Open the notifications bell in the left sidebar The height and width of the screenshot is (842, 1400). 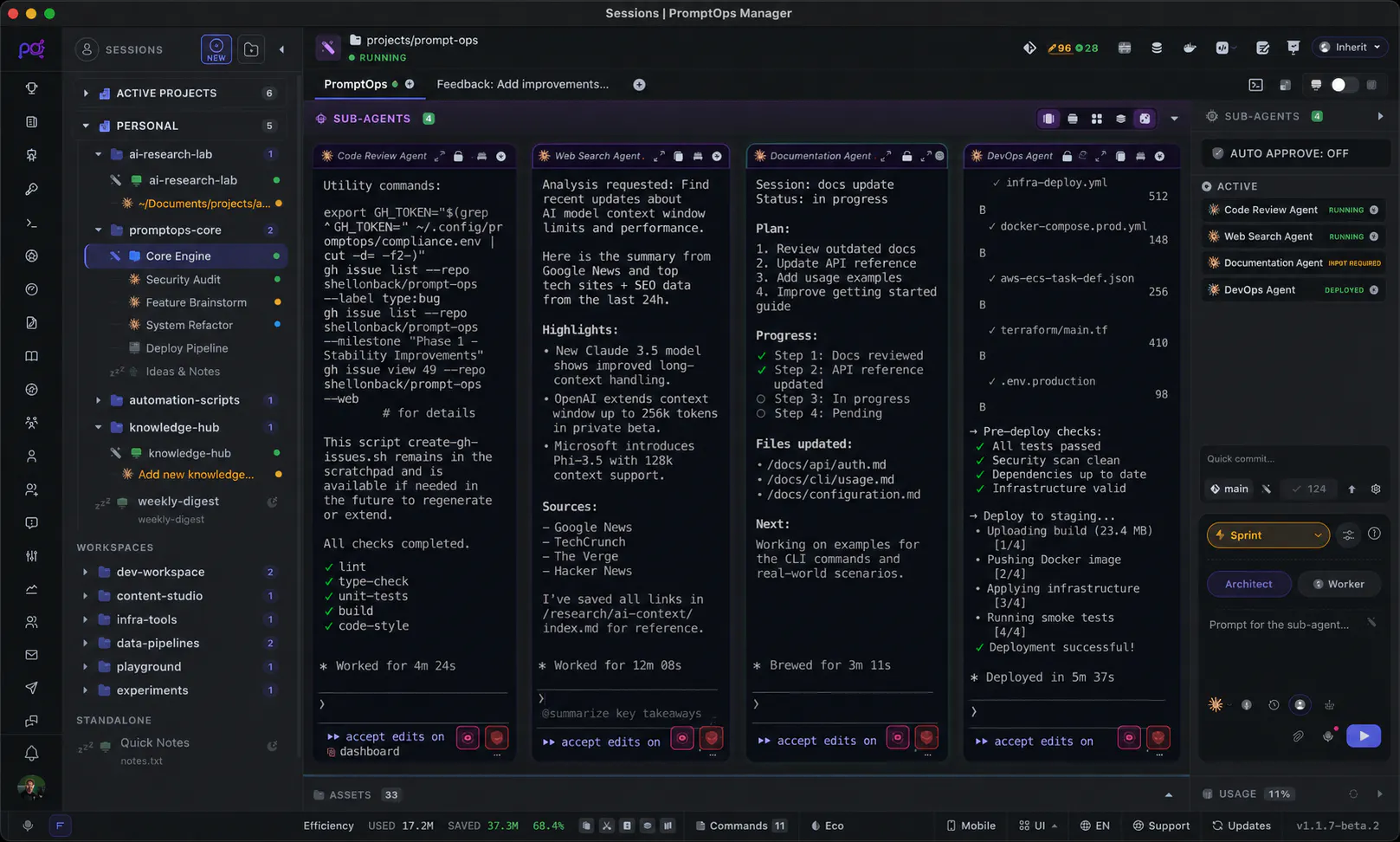[31, 753]
